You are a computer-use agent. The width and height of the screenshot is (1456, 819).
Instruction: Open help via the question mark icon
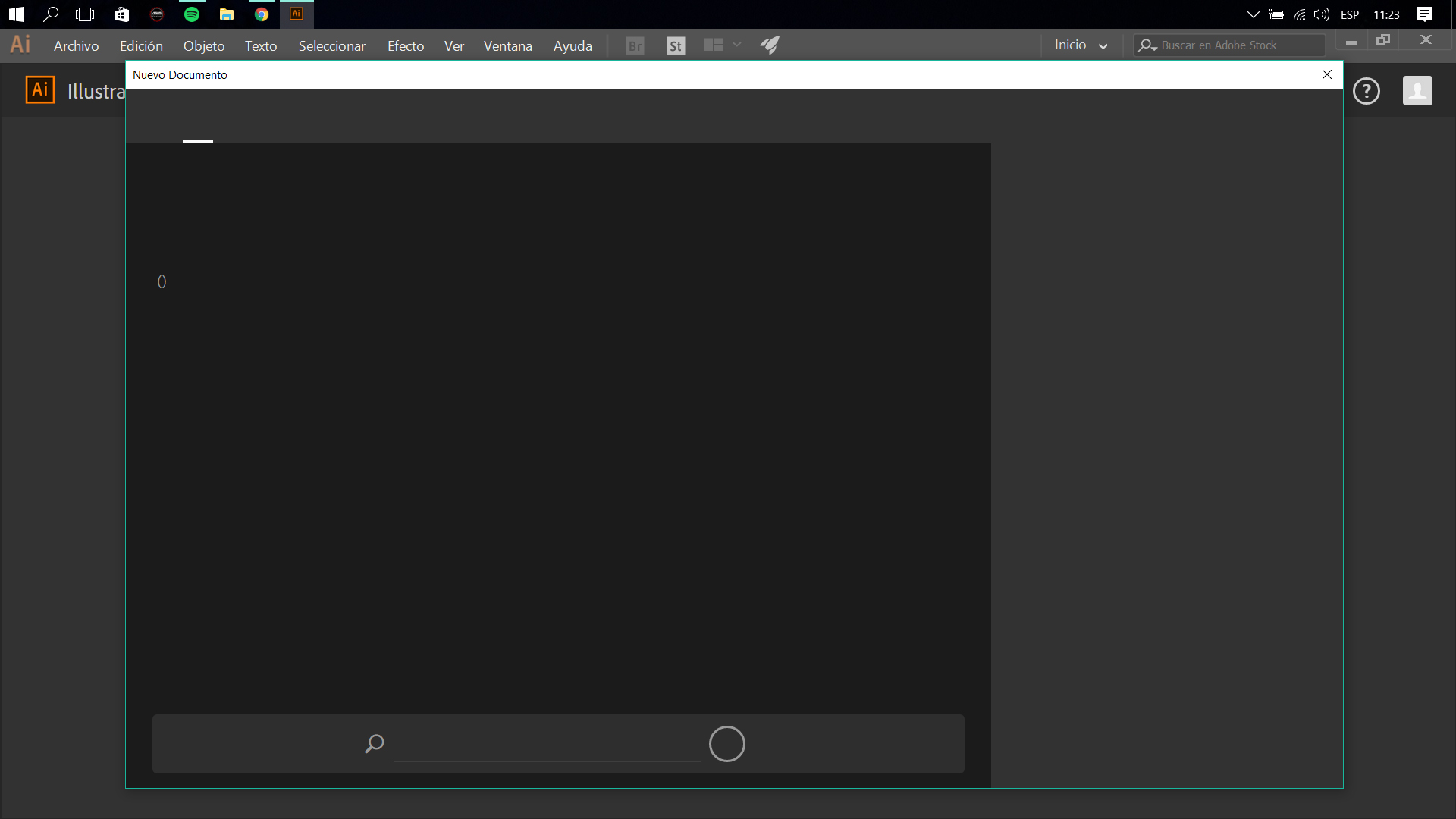point(1367,91)
